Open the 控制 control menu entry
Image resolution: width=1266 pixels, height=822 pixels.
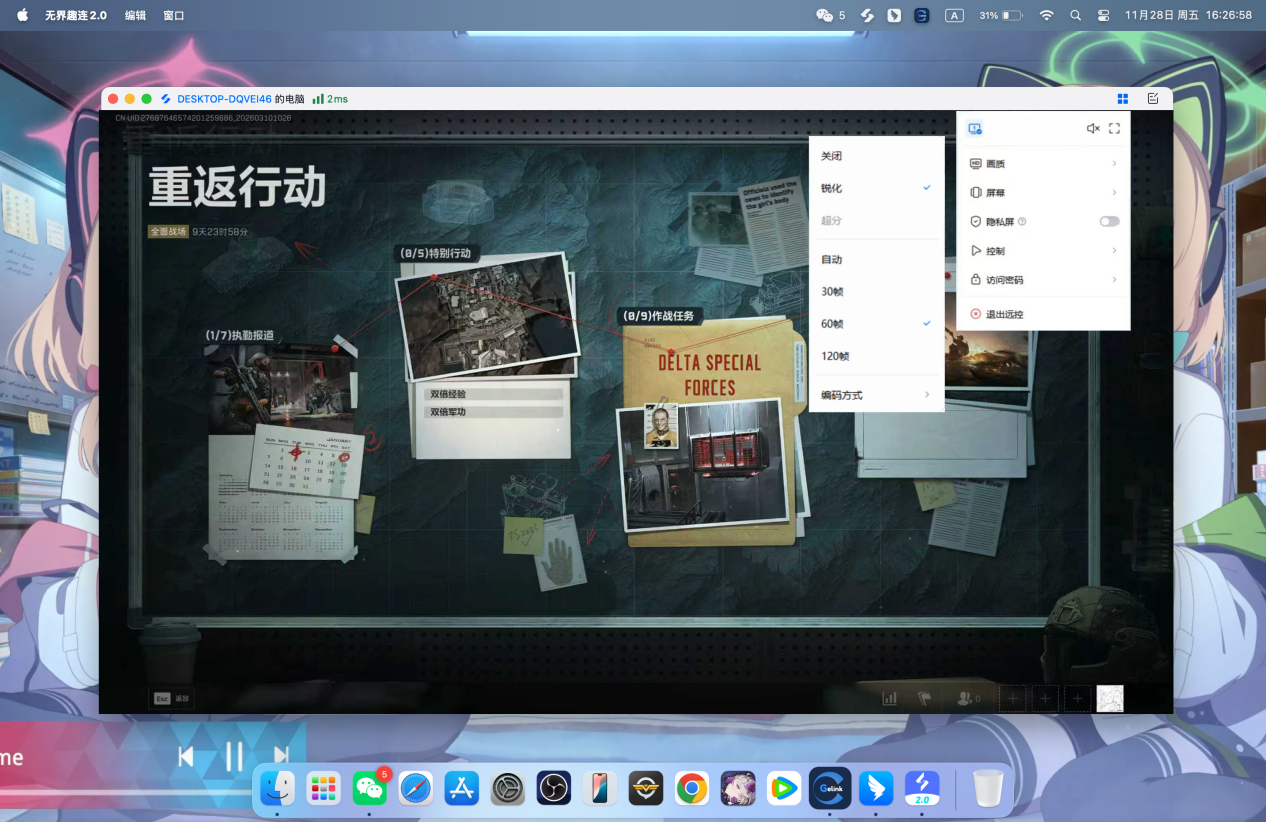click(1043, 251)
